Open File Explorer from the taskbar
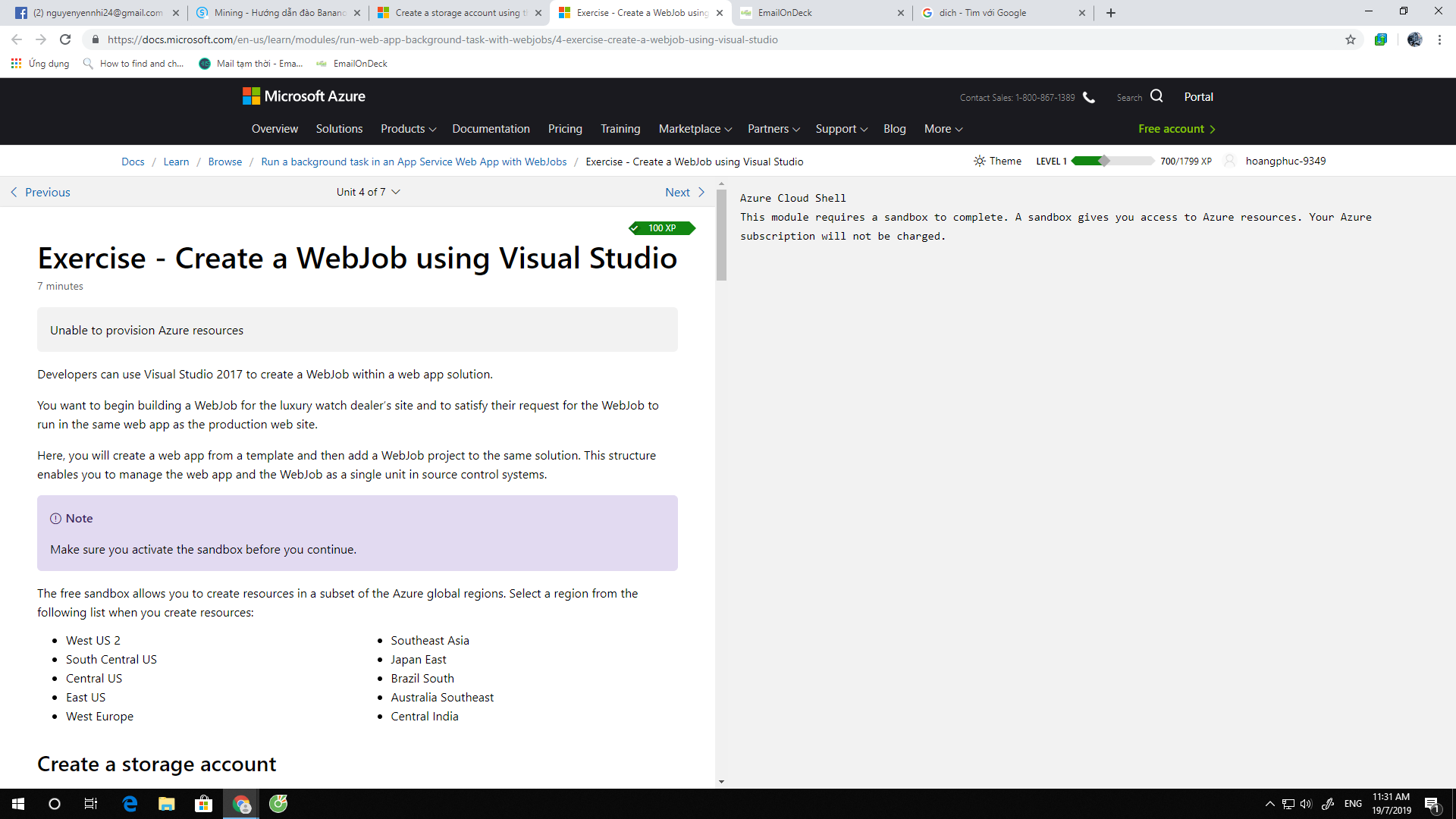The height and width of the screenshot is (819, 1456). (x=166, y=804)
